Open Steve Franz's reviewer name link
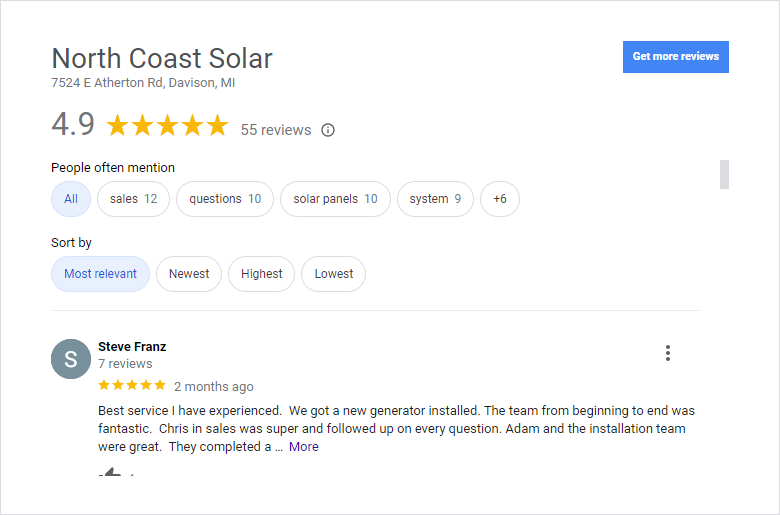Screen dimensions: 780x515 tap(132, 347)
